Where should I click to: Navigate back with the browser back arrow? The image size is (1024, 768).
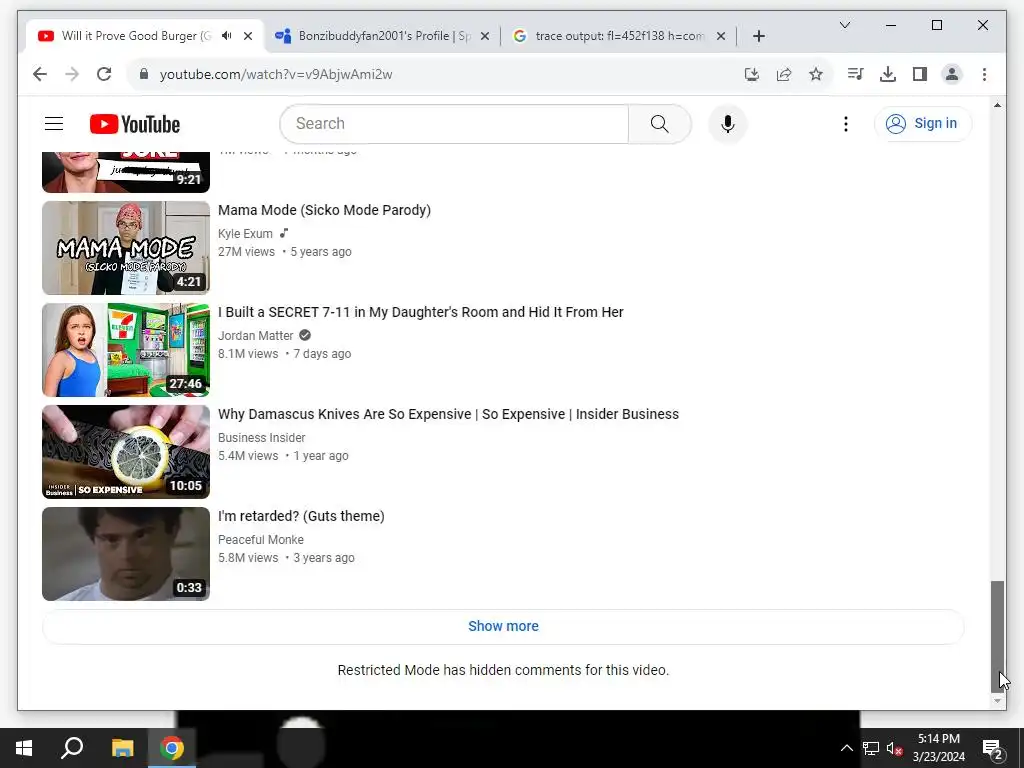40,74
